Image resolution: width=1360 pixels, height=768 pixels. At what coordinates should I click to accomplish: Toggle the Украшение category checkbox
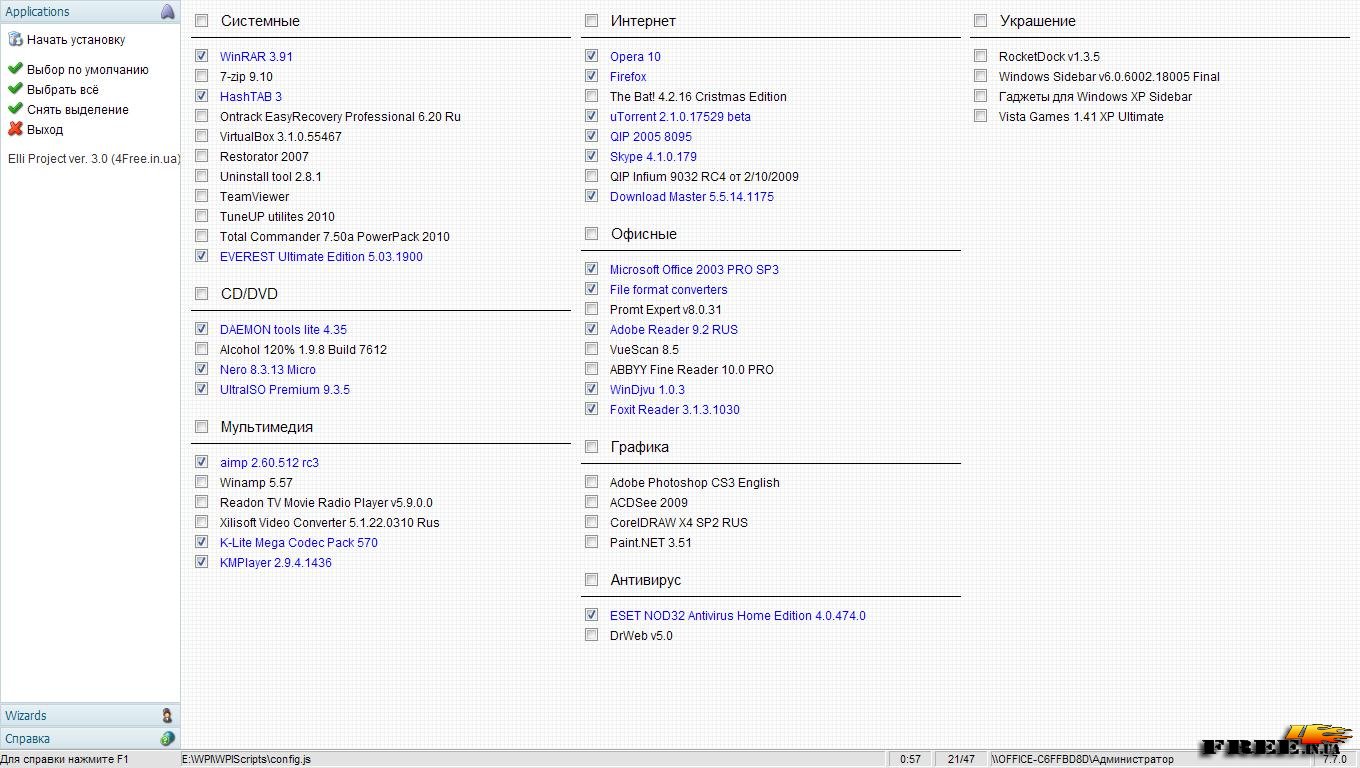point(981,20)
